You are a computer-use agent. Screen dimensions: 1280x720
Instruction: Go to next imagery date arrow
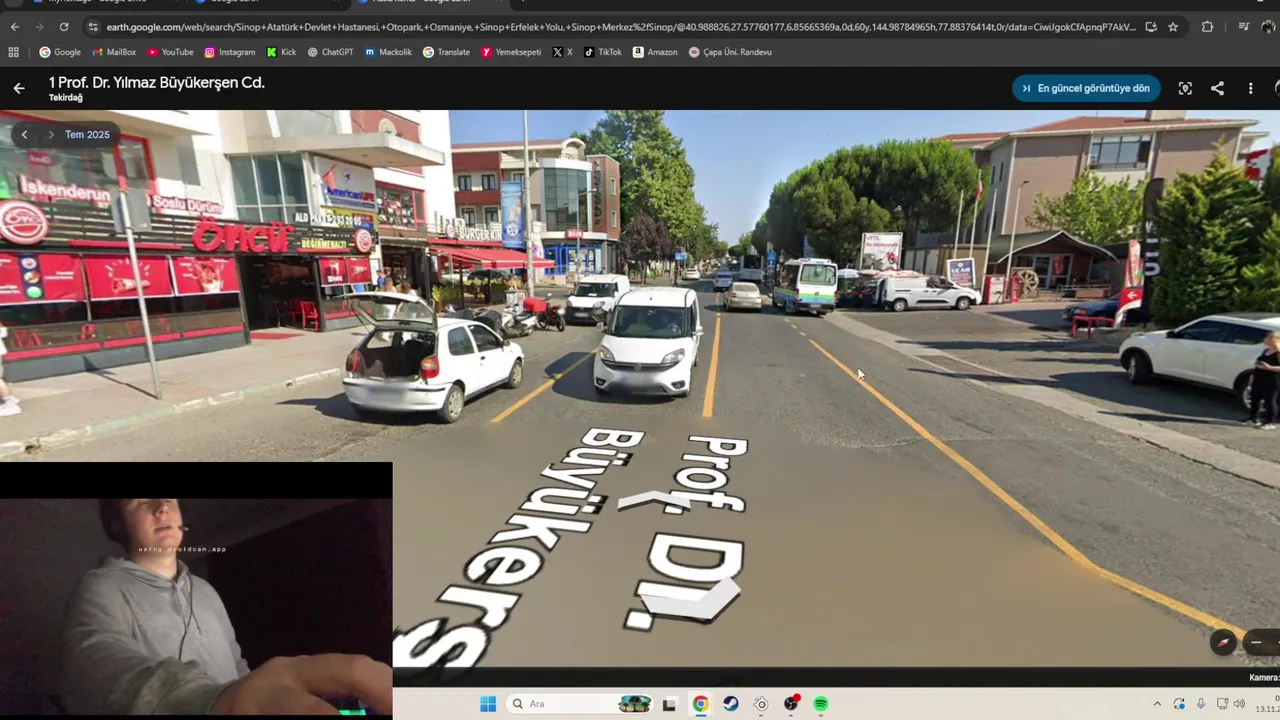pos(50,134)
